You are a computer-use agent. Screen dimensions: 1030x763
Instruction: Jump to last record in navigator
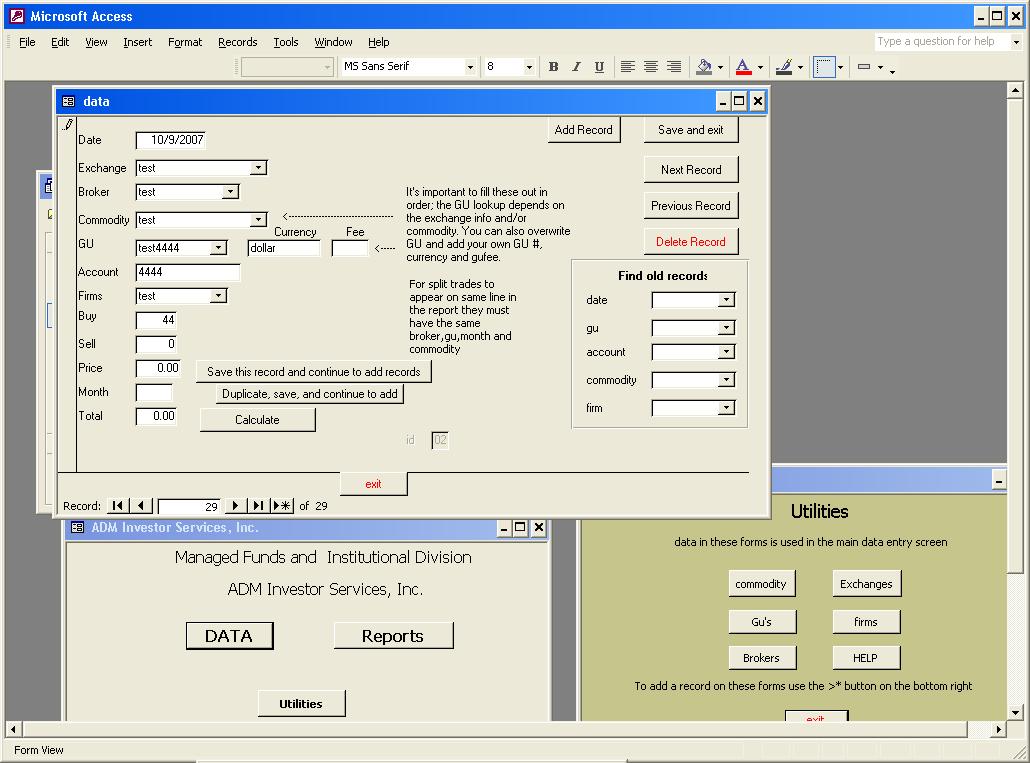coord(258,506)
